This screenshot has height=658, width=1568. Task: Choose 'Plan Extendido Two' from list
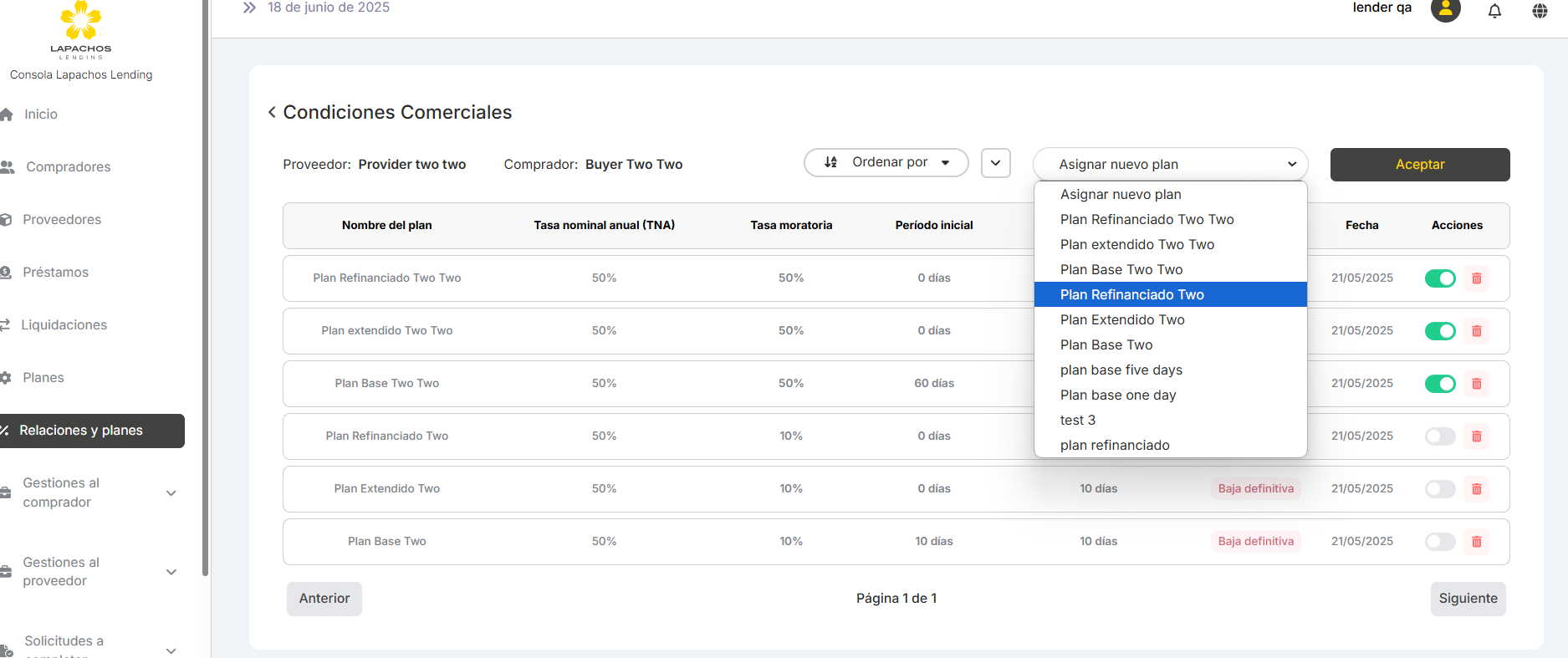1121,320
